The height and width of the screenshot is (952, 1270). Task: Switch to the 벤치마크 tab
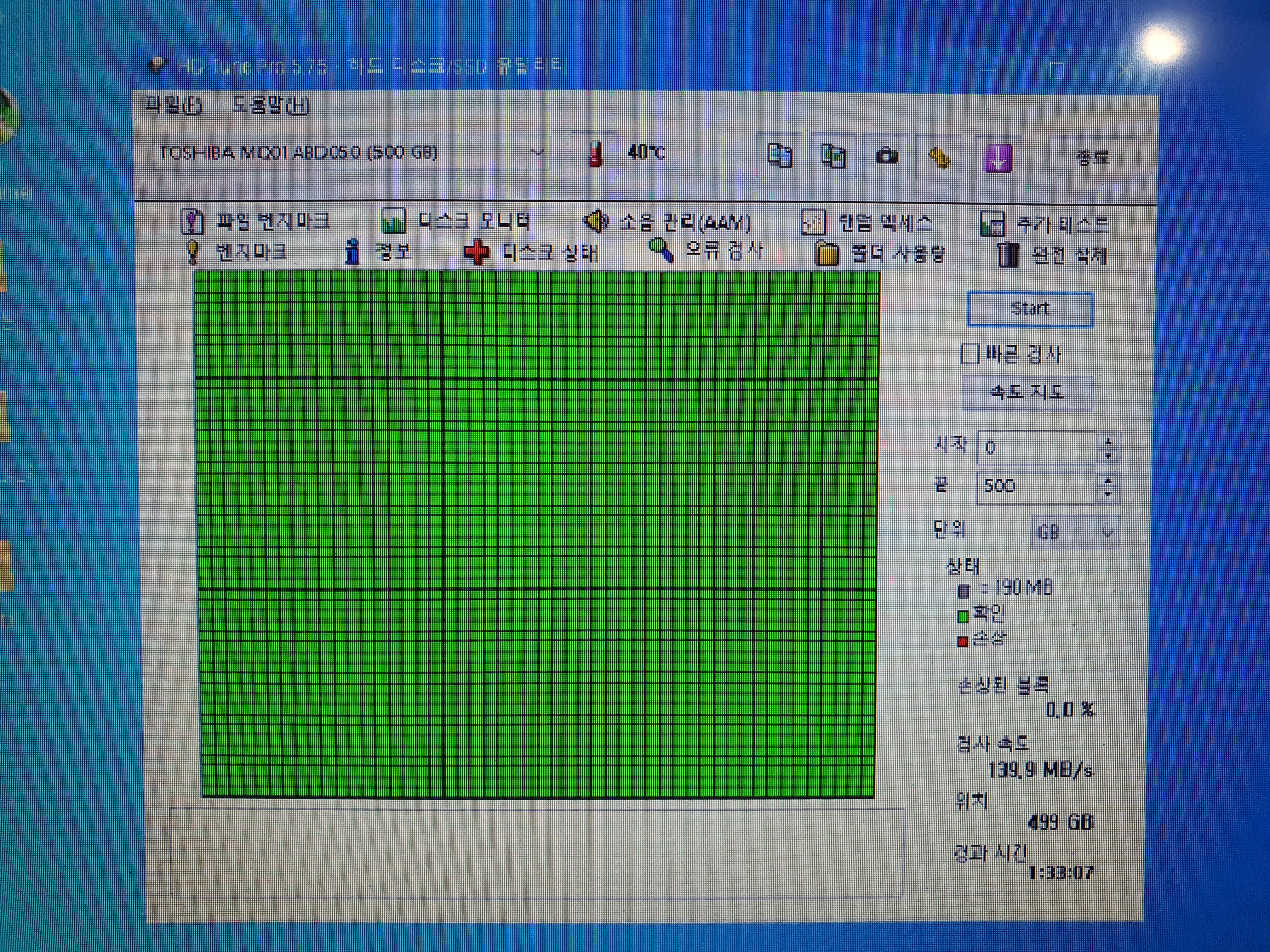pos(237,252)
